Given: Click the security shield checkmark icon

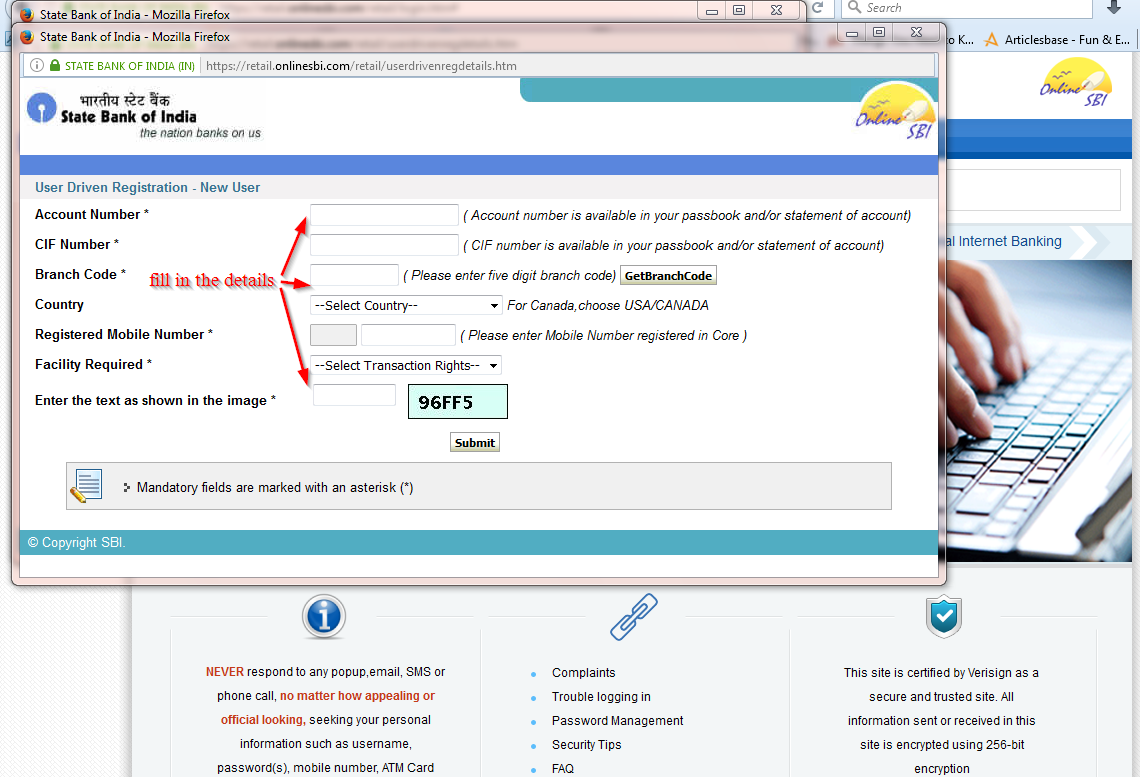Looking at the screenshot, I should [944, 616].
